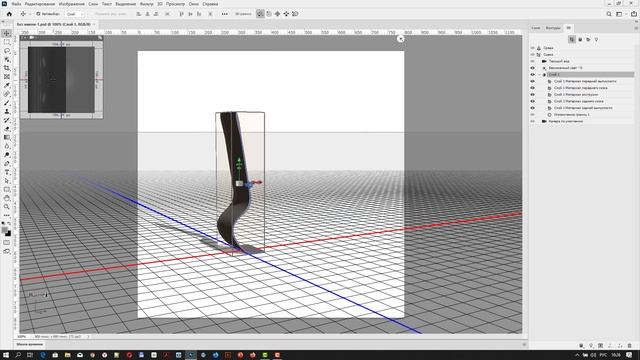Select the Crop tool
Viewport: 640px width, 360px height.
7,68
